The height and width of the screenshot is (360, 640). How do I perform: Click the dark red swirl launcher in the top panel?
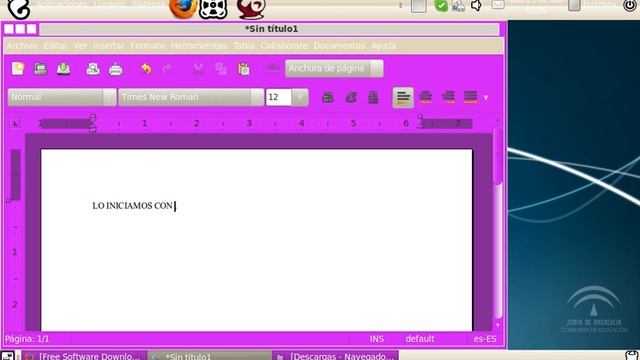point(251,9)
